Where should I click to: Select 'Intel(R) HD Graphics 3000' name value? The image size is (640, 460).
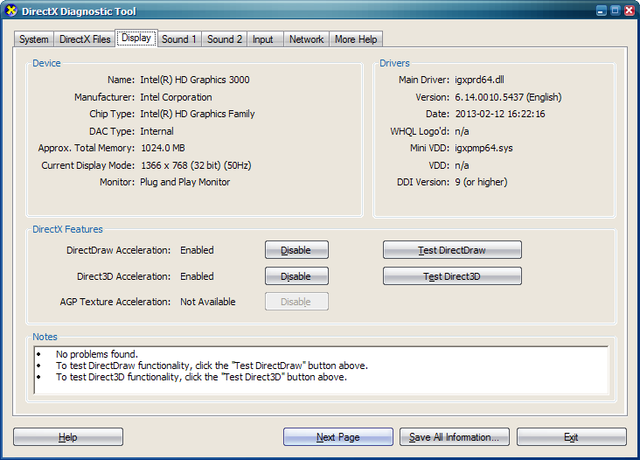[x=195, y=80]
